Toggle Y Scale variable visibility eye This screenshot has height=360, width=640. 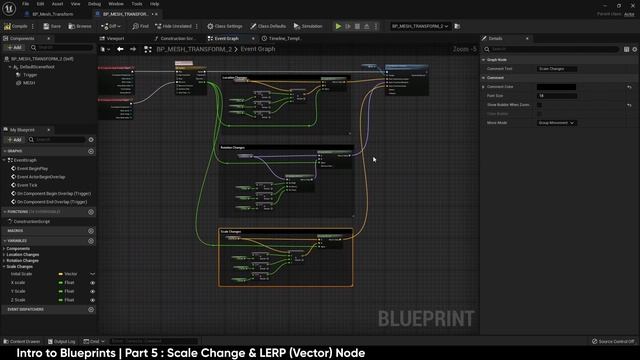[93, 291]
